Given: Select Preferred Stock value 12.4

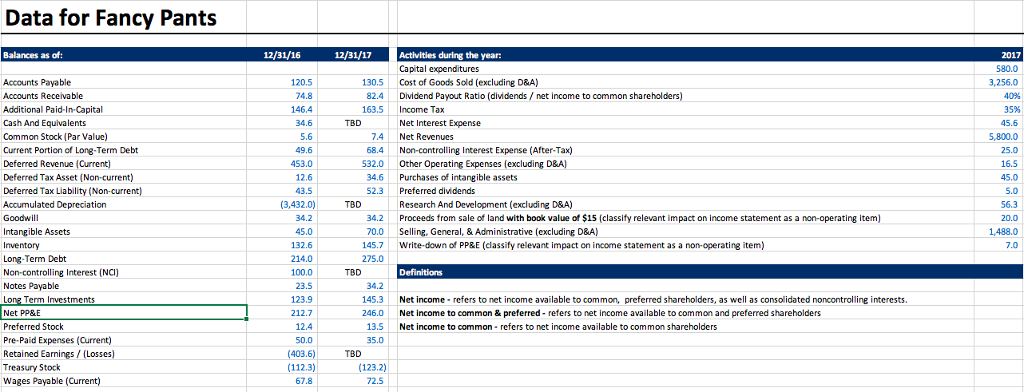Looking at the screenshot, I should [x=282, y=326].
